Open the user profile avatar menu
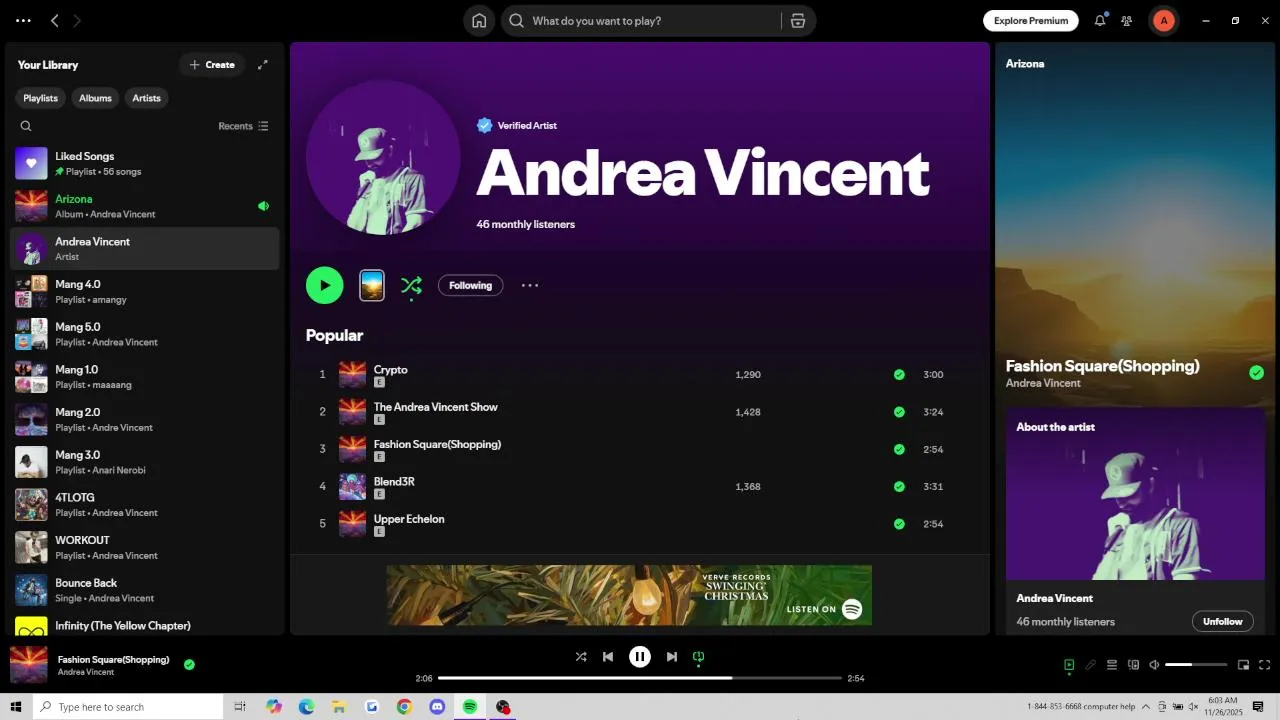This screenshot has width=1280, height=720. [x=1163, y=20]
